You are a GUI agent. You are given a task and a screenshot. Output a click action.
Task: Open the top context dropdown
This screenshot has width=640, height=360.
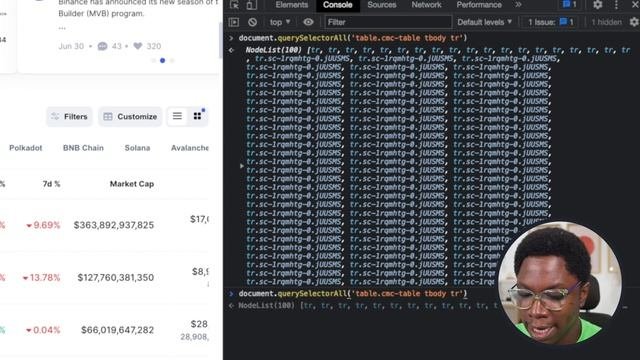(280, 22)
